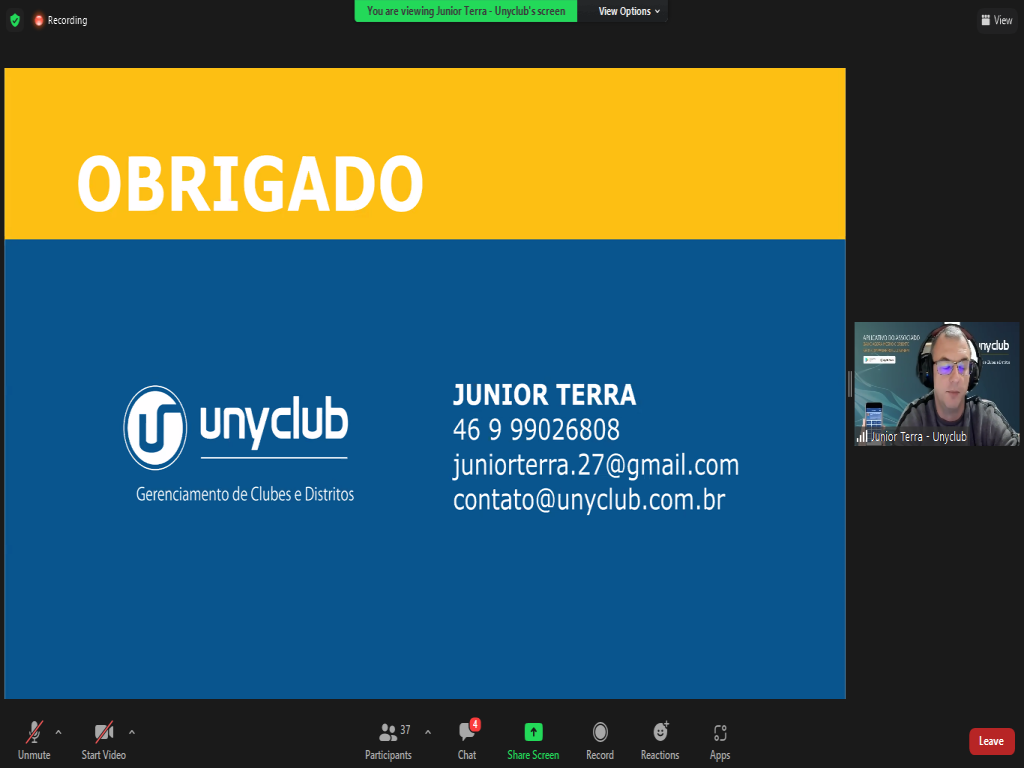Open the Reactions emoji menu
Screen dimensions: 1024x768
click(660, 738)
